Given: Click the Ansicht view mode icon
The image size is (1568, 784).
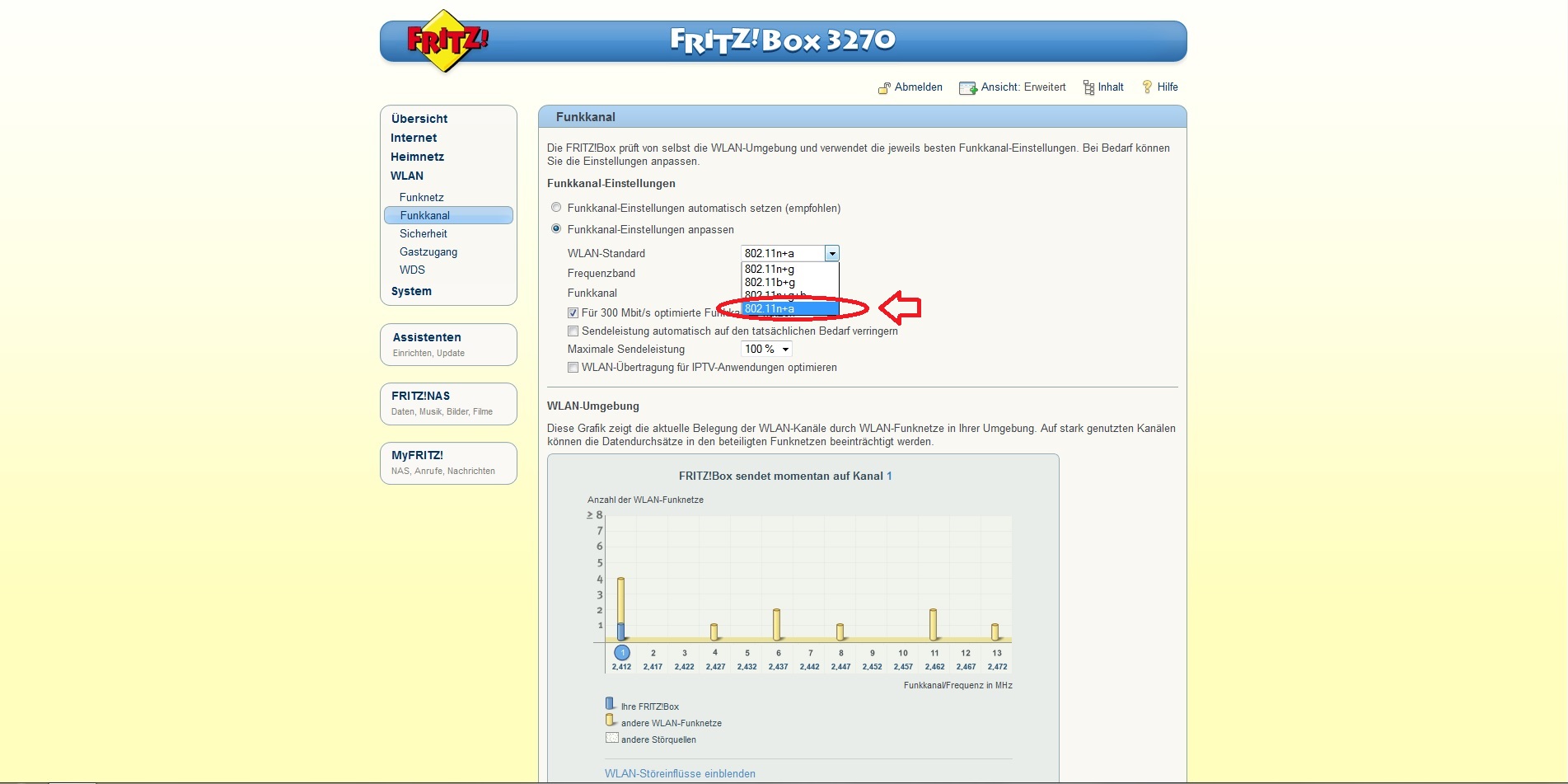Looking at the screenshot, I should pos(967,87).
